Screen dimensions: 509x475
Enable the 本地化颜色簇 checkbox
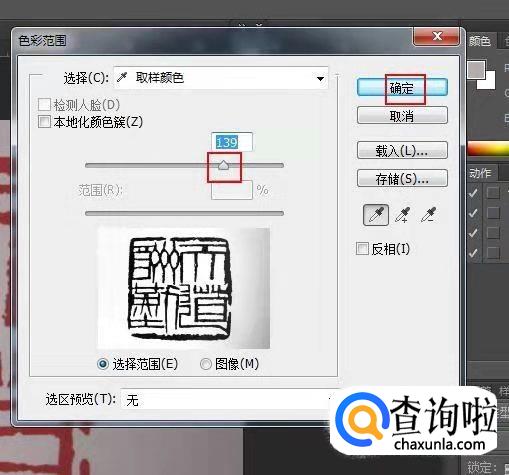tap(44, 122)
